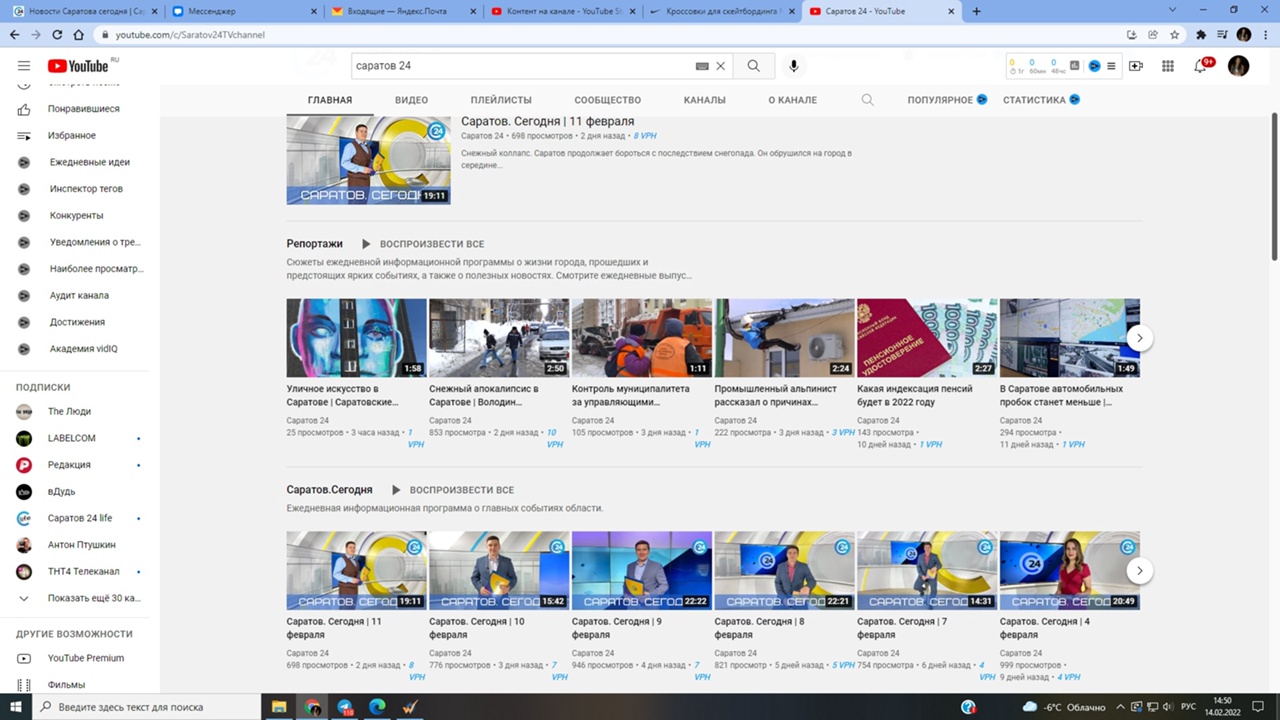Screen dimensions: 1280x720
Task: Switch to the Видео channel tab
Action: (411, 100)
